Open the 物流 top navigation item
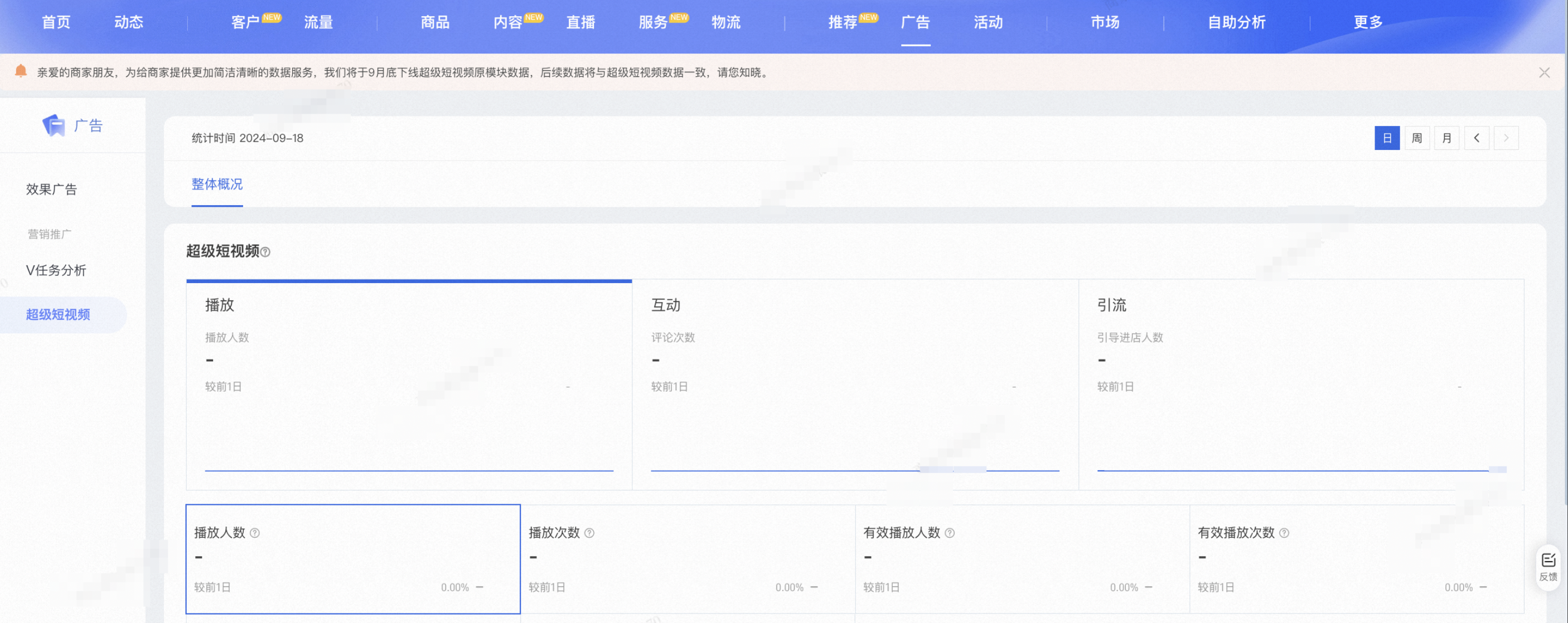1568x623 pixels. click(x=726, y=22)
